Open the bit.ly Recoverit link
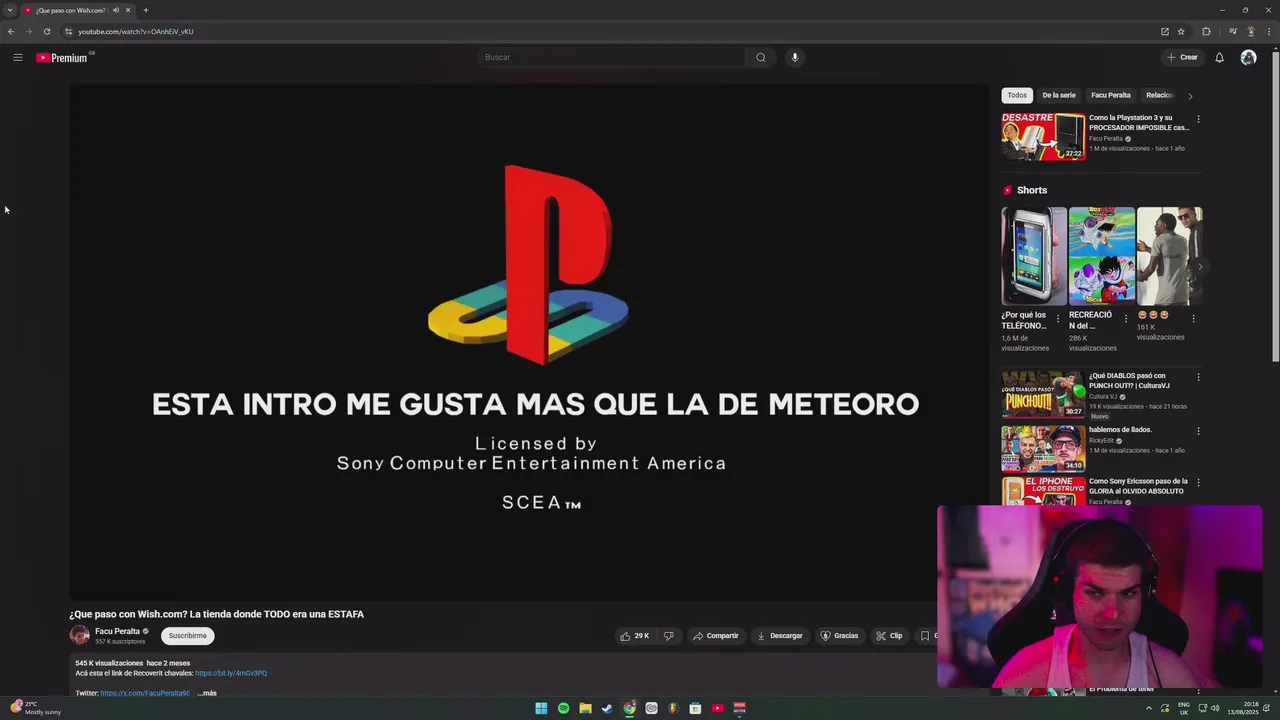This screenshot has height=720, width=1280. click(231, 673)
